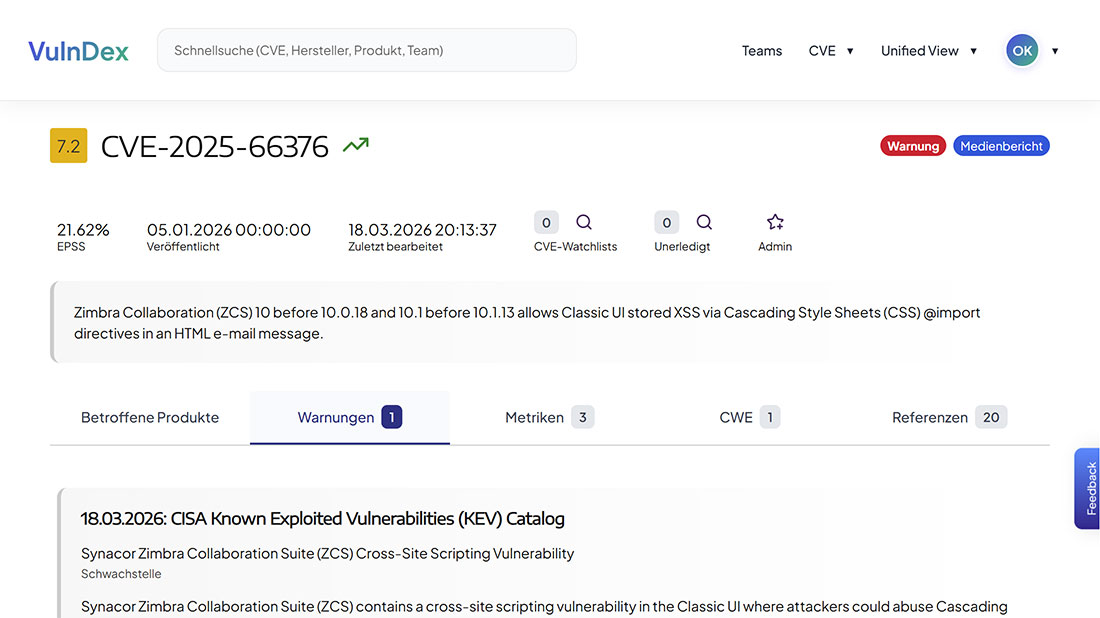Click the blue Medienbericht tag
The height and width of the screenshot is (618, 1100).
pyautogui.click(x=1001, y=146)
